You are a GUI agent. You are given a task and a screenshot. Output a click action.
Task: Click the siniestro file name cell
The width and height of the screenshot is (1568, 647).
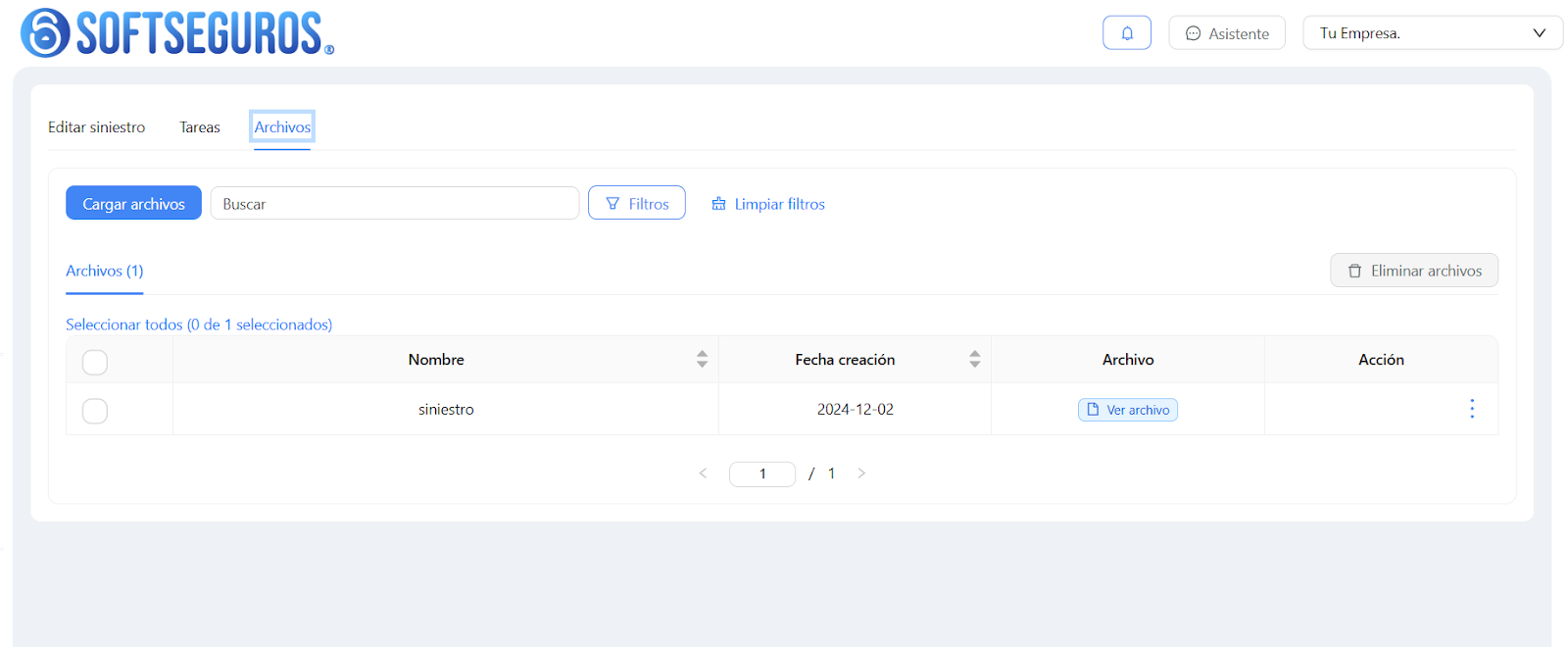click(446, 410)
